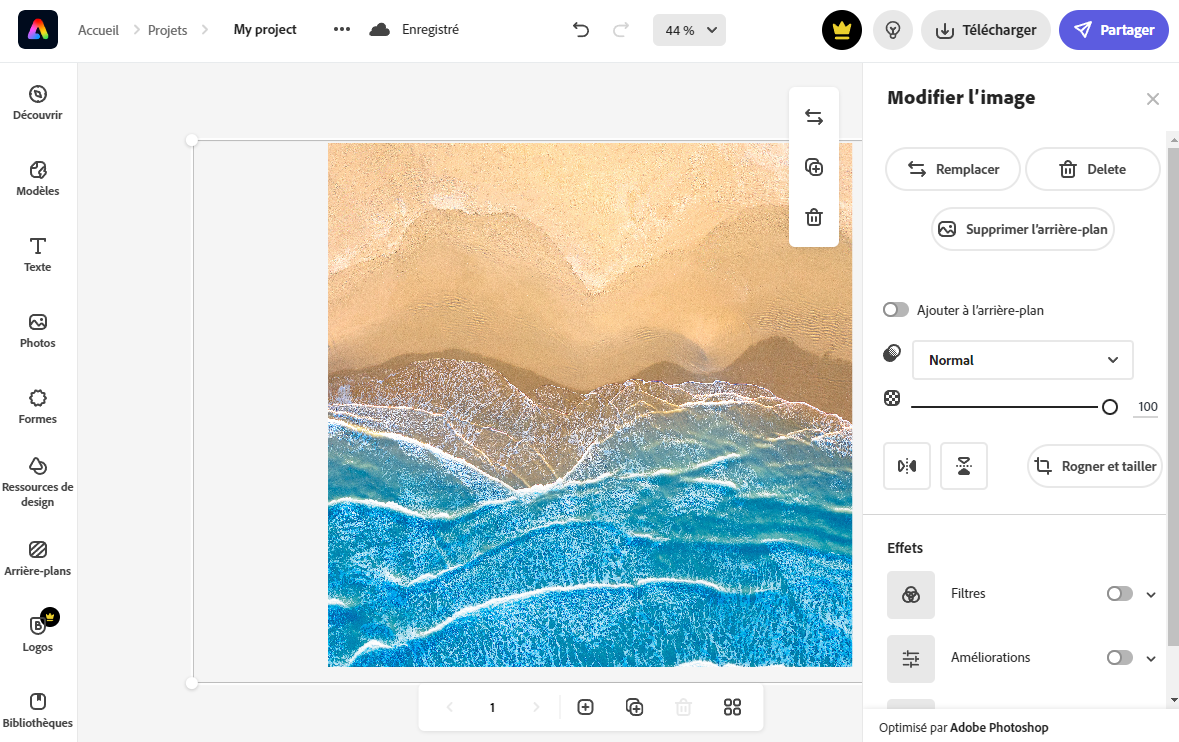This screenshot has height=742, width=1179.
Task: Click the undo arrow icon
Action: click(x=581, y=30)
